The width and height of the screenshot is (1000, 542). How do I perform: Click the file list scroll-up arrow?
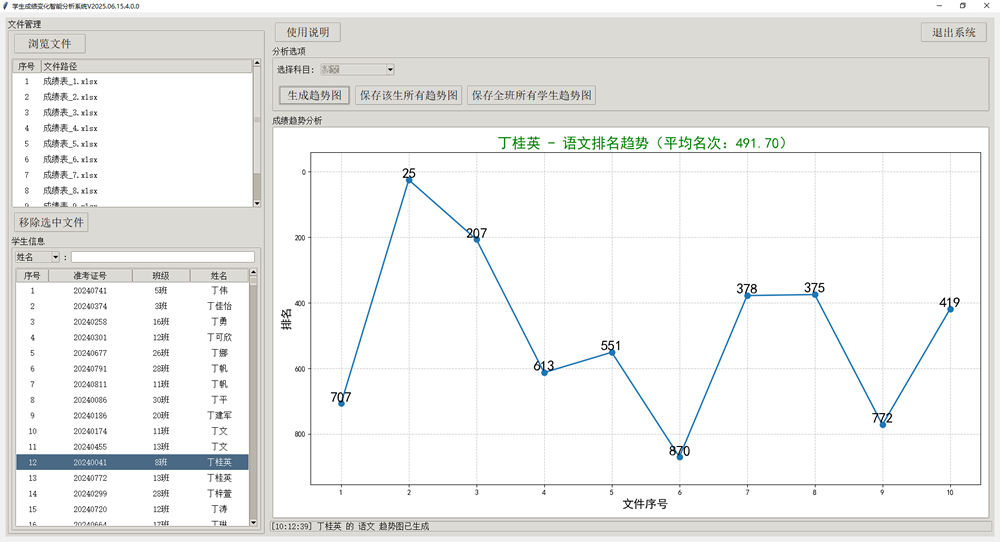(x=257, y=65)
